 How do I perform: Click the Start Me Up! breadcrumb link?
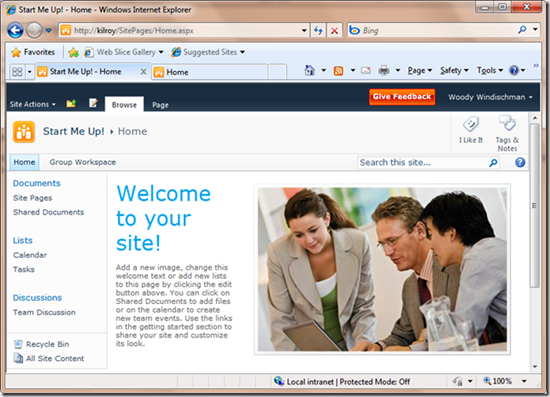click(74, 131)
